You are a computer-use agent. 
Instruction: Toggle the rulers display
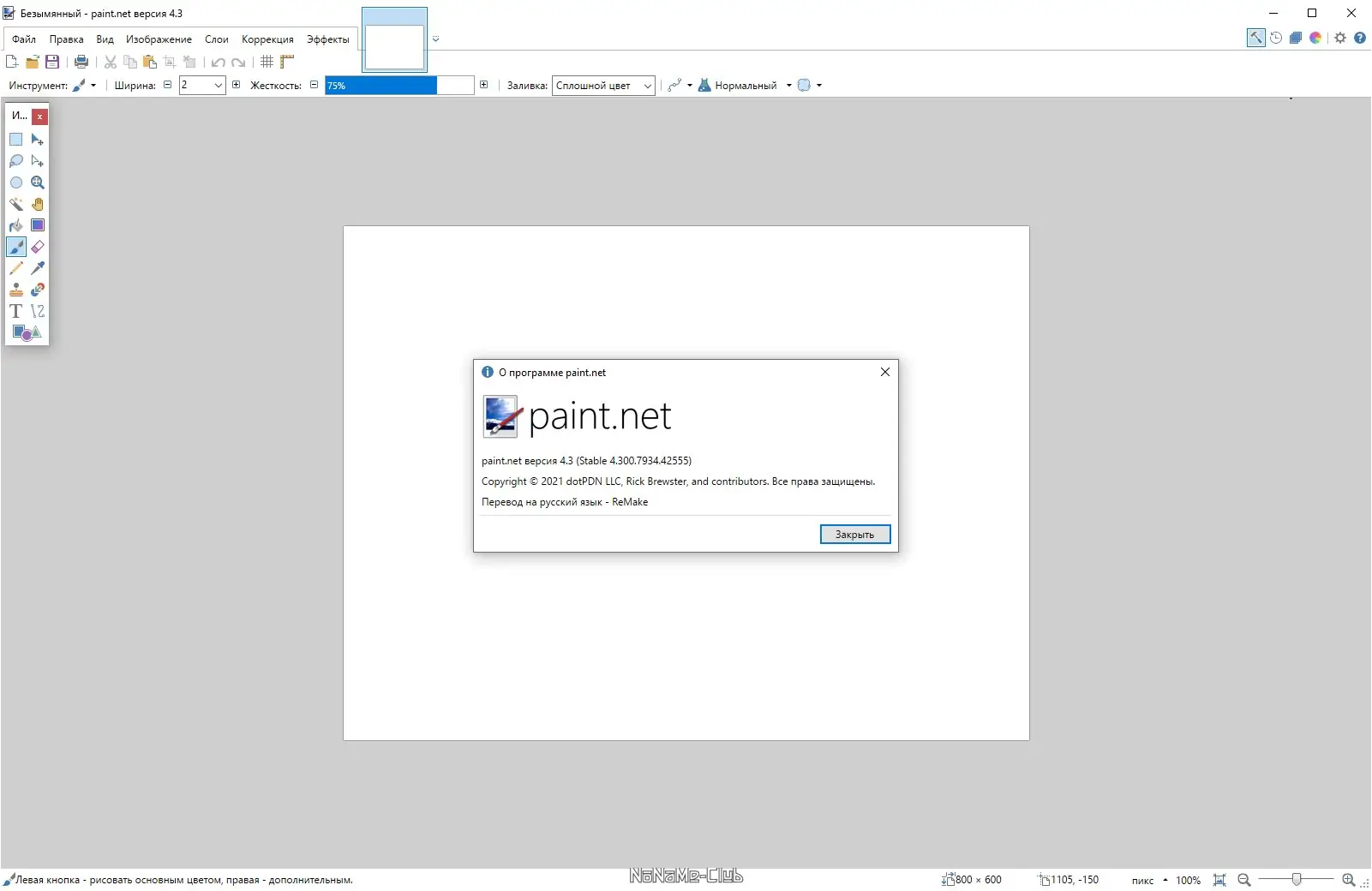pyautogui.click(x=287, y=62)
